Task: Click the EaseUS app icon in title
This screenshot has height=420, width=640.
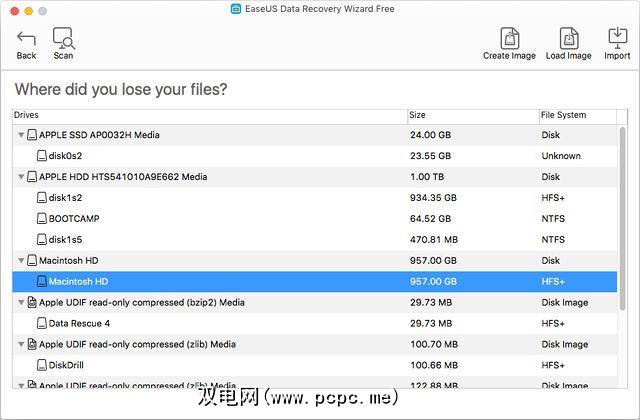Action: tap(236, 9)
